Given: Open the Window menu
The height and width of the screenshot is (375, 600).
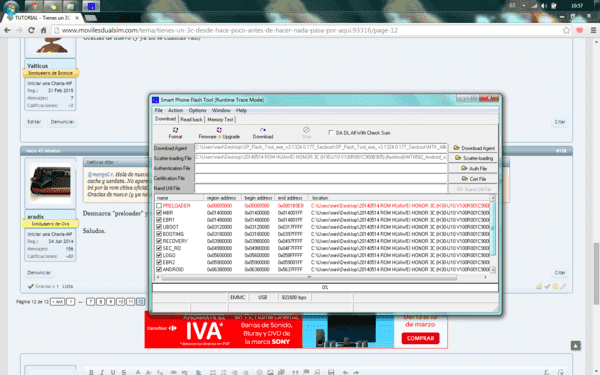Looking at the screenshot, I should (x=221, y=110).
